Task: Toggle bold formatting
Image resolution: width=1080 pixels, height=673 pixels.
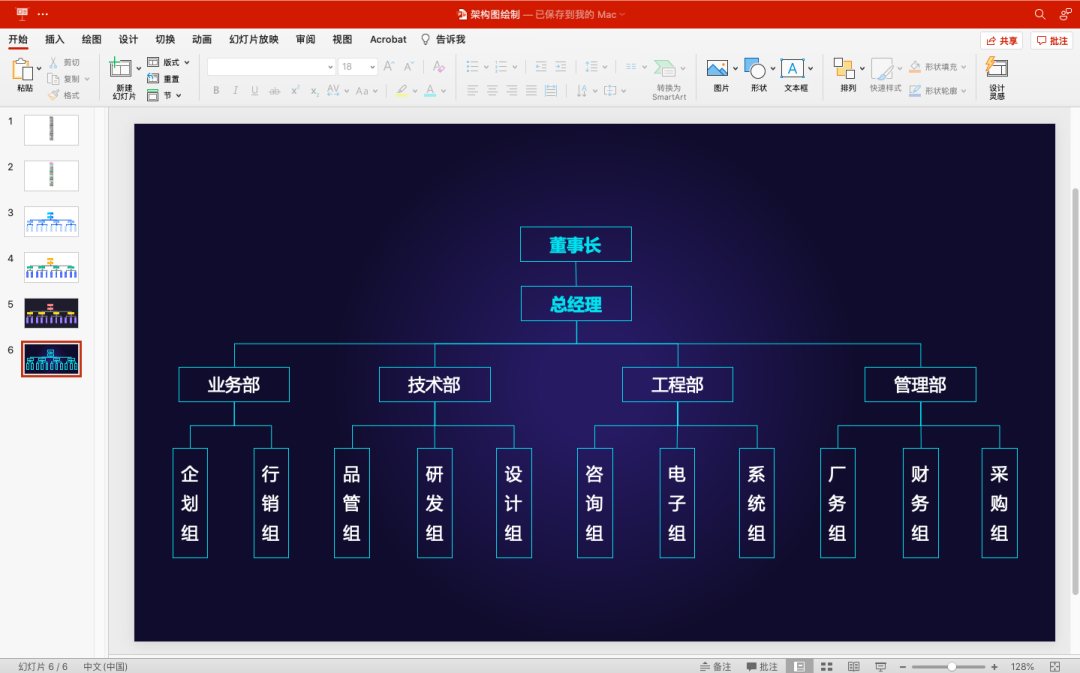Action: [216, 90]
